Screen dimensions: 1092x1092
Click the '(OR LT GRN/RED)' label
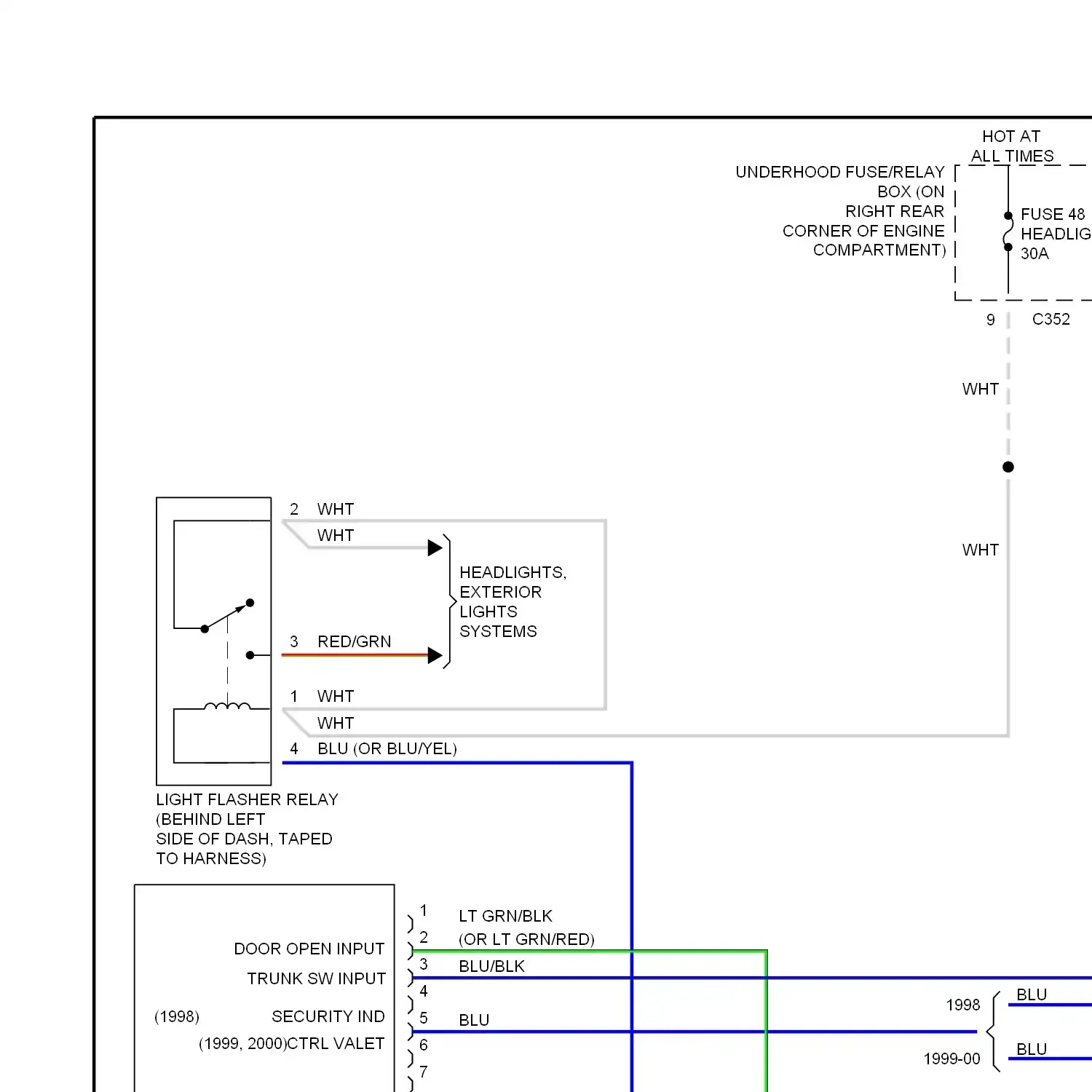coord(526,939)
